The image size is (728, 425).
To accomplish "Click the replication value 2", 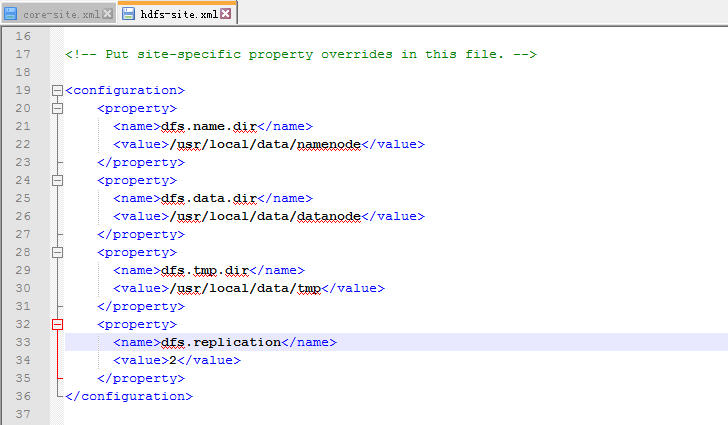I will tap(173, 360).
